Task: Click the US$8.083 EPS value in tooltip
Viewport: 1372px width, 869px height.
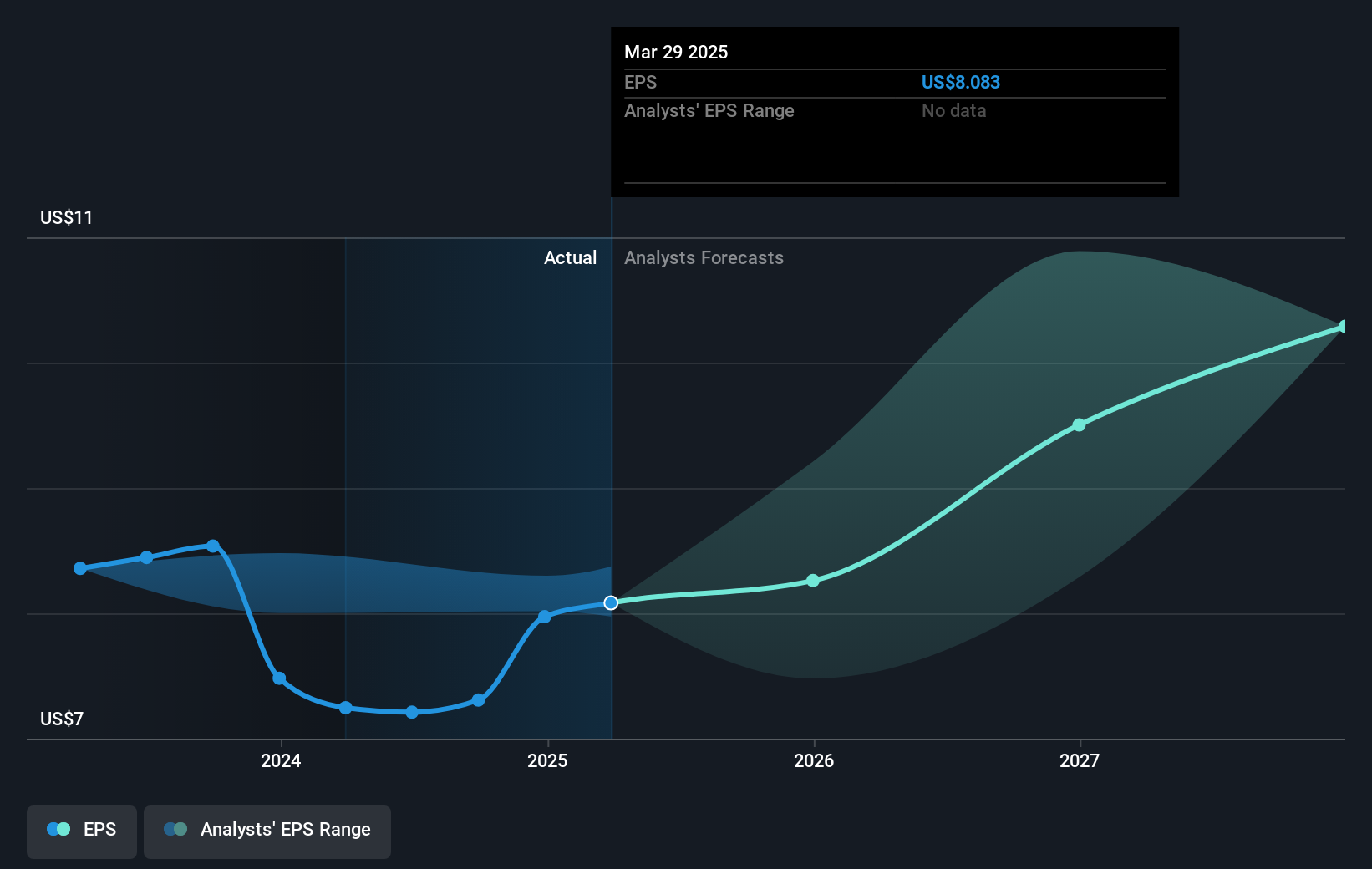Action: 961,82
